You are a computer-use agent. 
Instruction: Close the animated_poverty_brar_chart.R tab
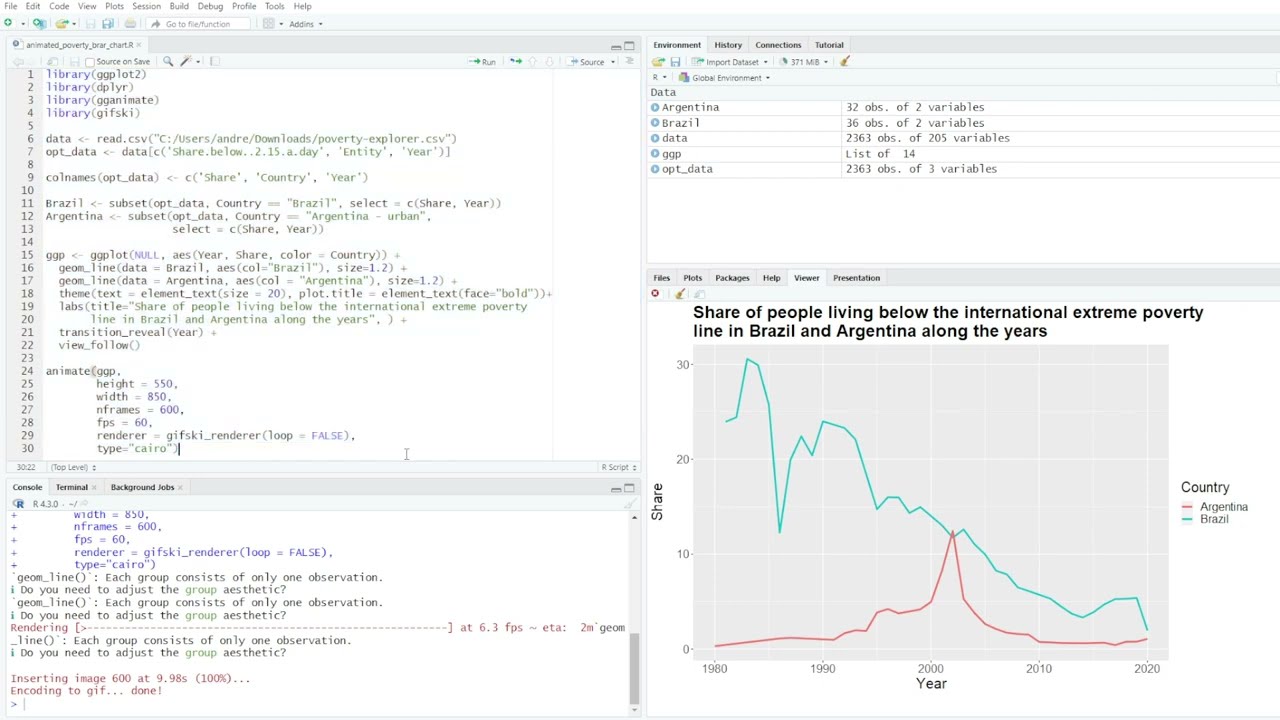point(139,45)
